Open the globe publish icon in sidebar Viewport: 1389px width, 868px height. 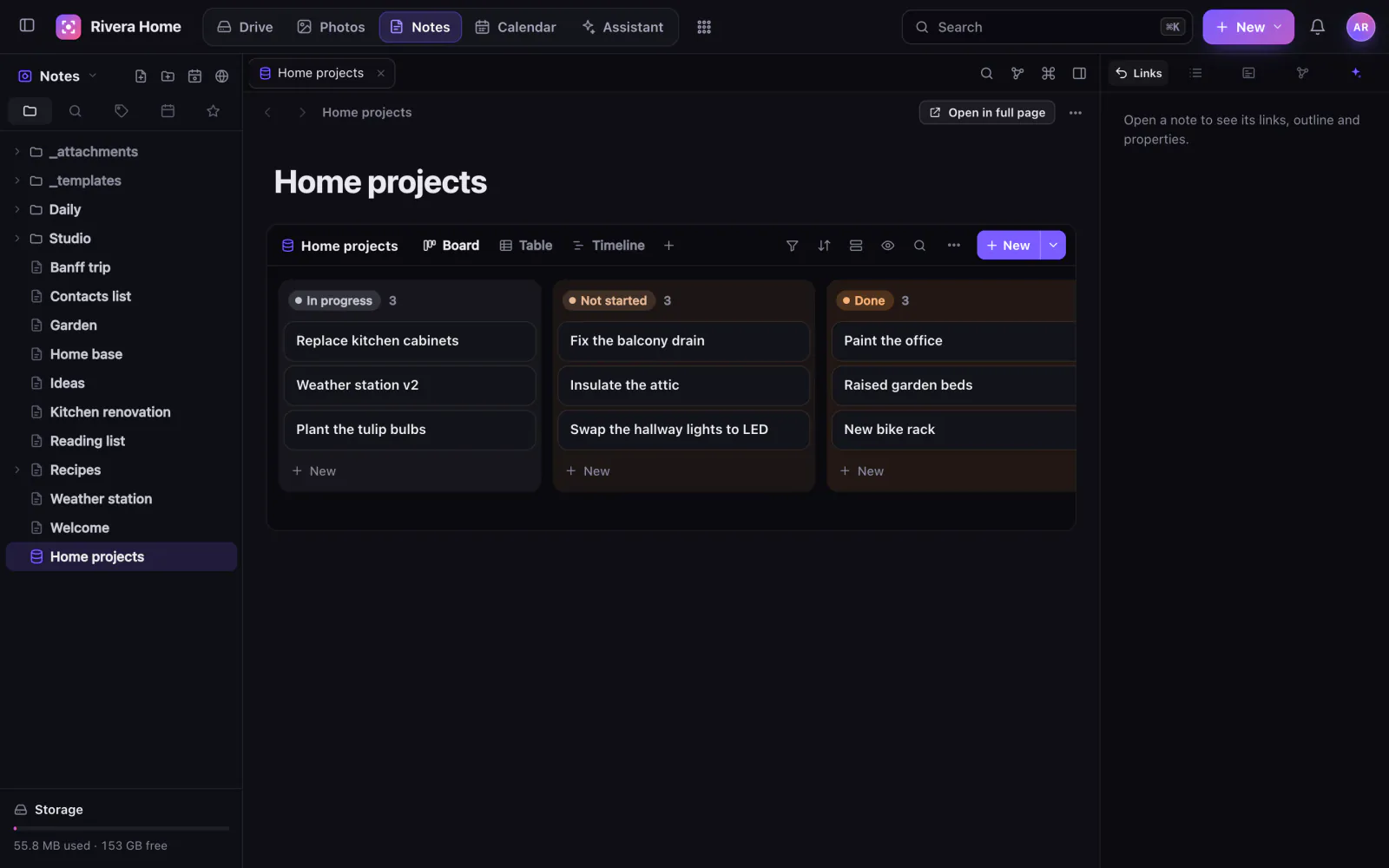[222, 76]
